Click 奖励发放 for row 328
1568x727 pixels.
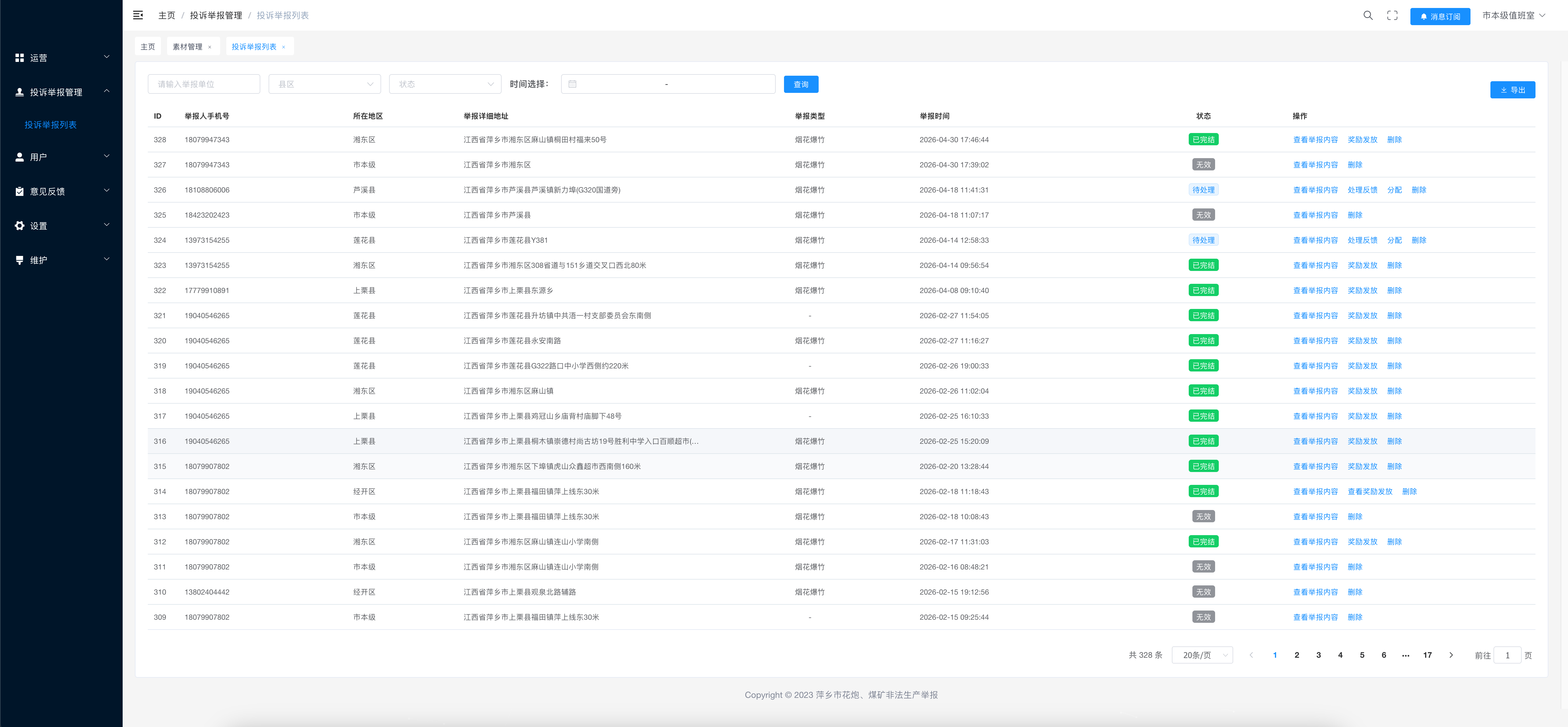pyautogui.click(x=1362, y=139)
